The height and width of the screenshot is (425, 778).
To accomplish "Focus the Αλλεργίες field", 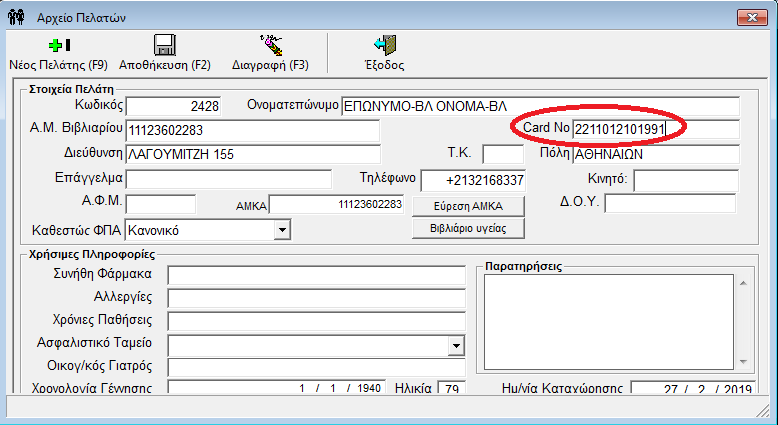I will pyautogui.click(x=317, y=299).
